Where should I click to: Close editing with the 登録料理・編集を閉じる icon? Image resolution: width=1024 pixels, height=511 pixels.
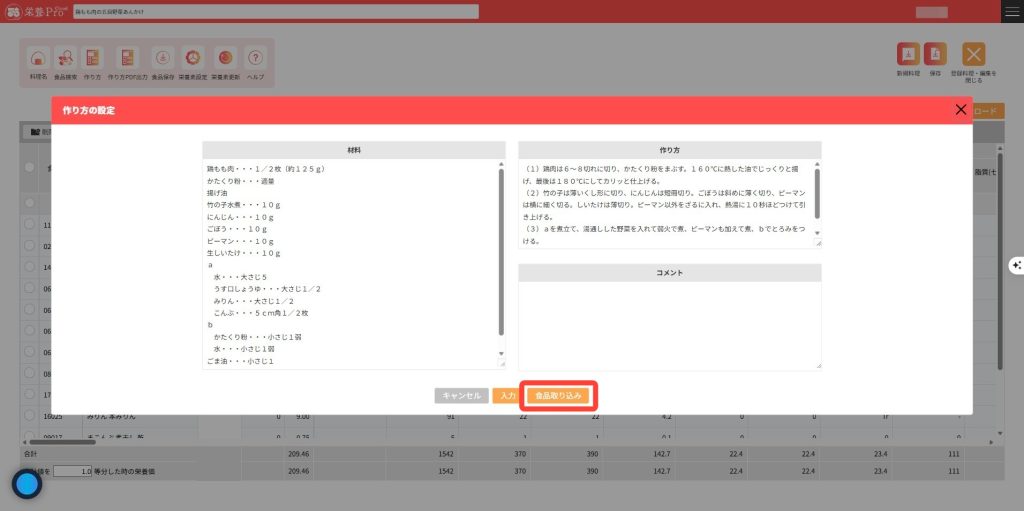click(973, 60)
